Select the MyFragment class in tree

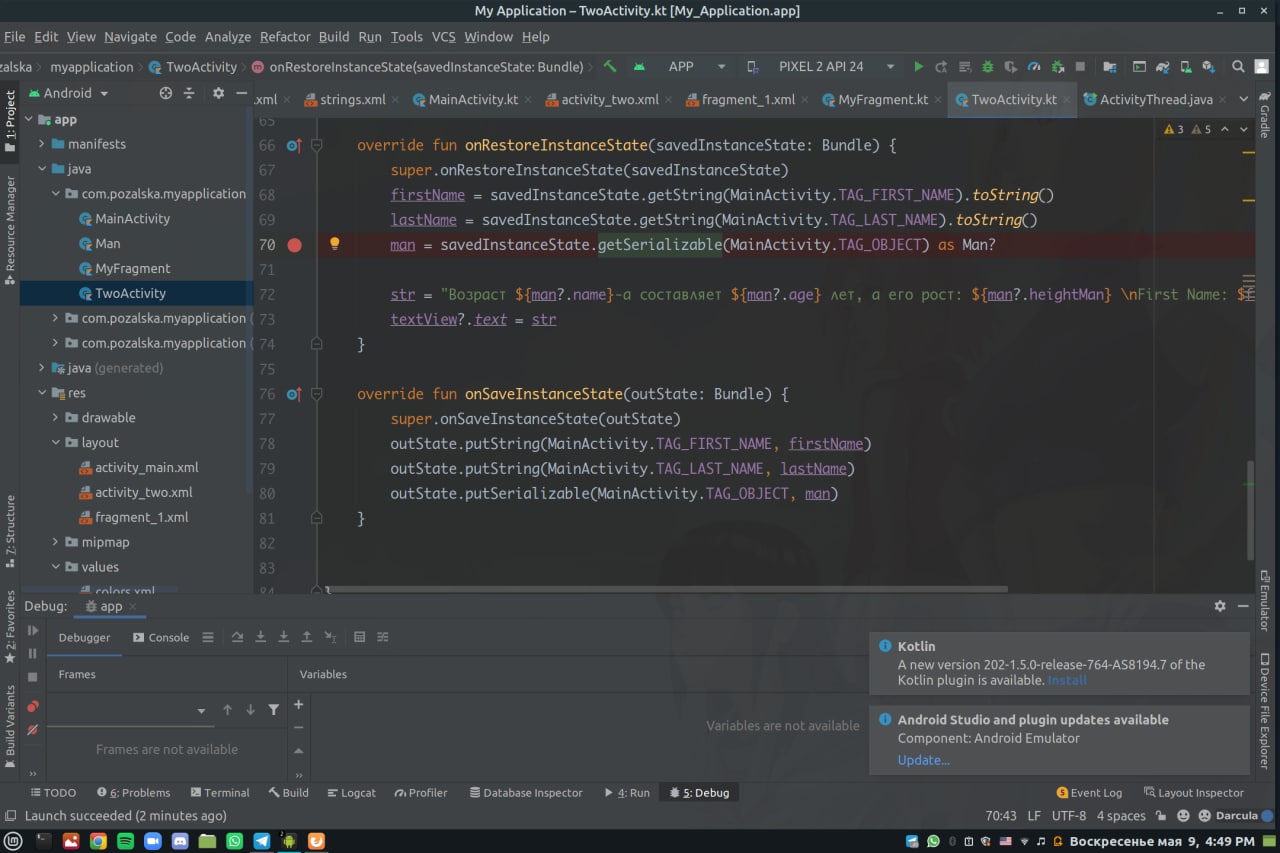pos(132,268)
